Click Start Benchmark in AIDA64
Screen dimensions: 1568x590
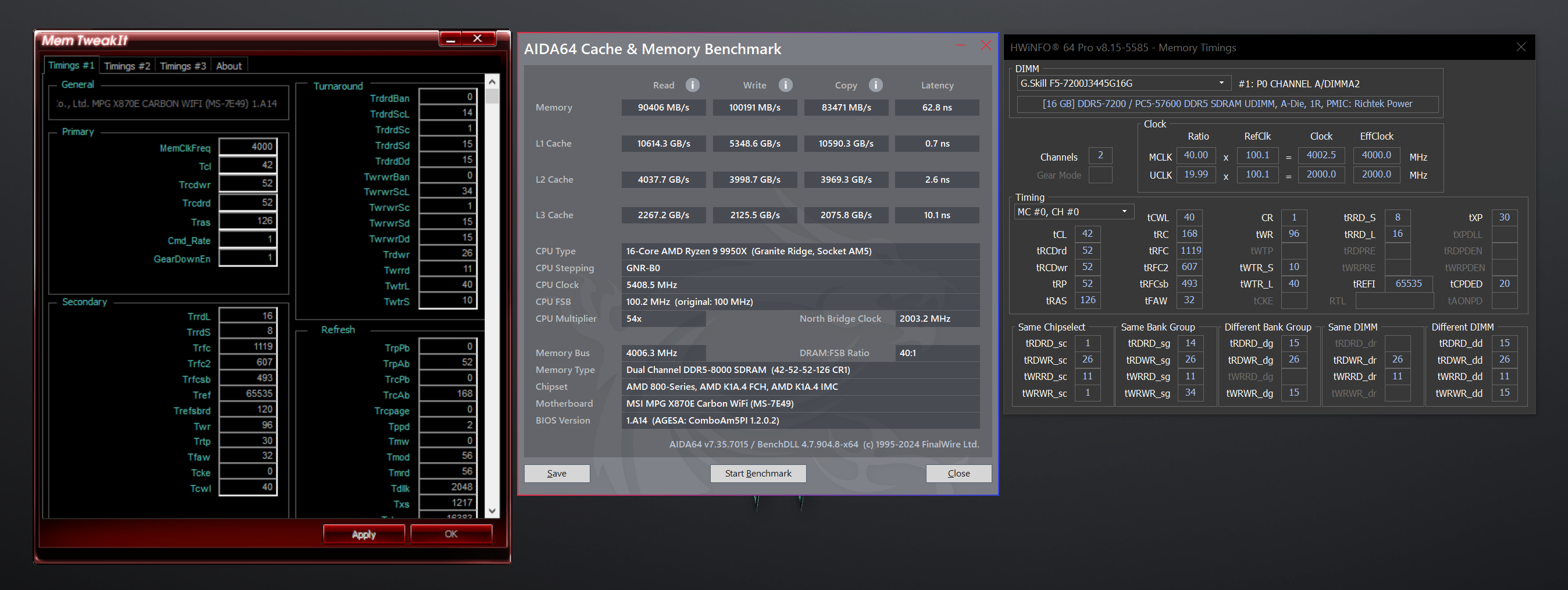click(x=758, y=473)
